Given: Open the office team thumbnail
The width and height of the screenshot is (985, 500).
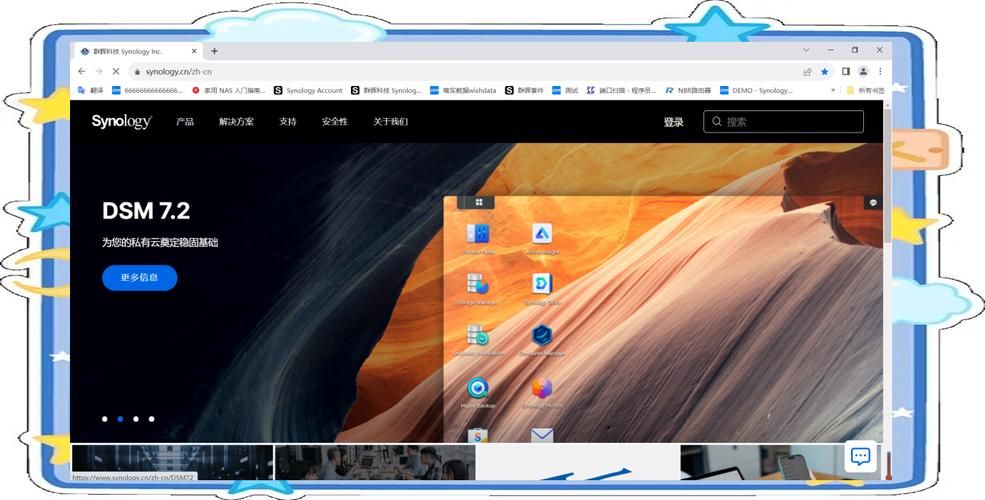Looking at the screenshot, I should [375, 462].
